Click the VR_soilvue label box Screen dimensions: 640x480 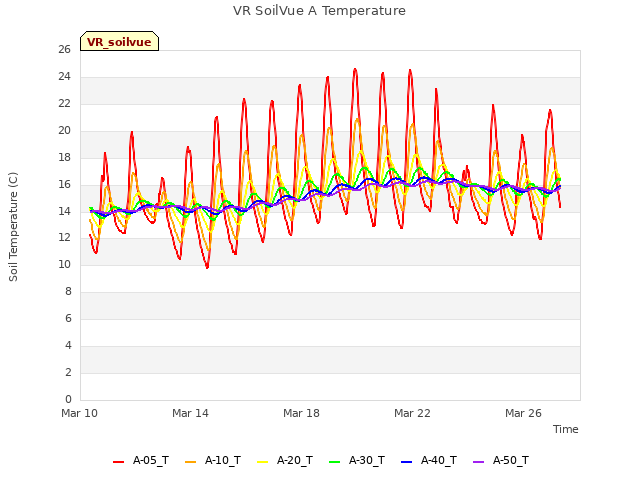tap(119, 41)
